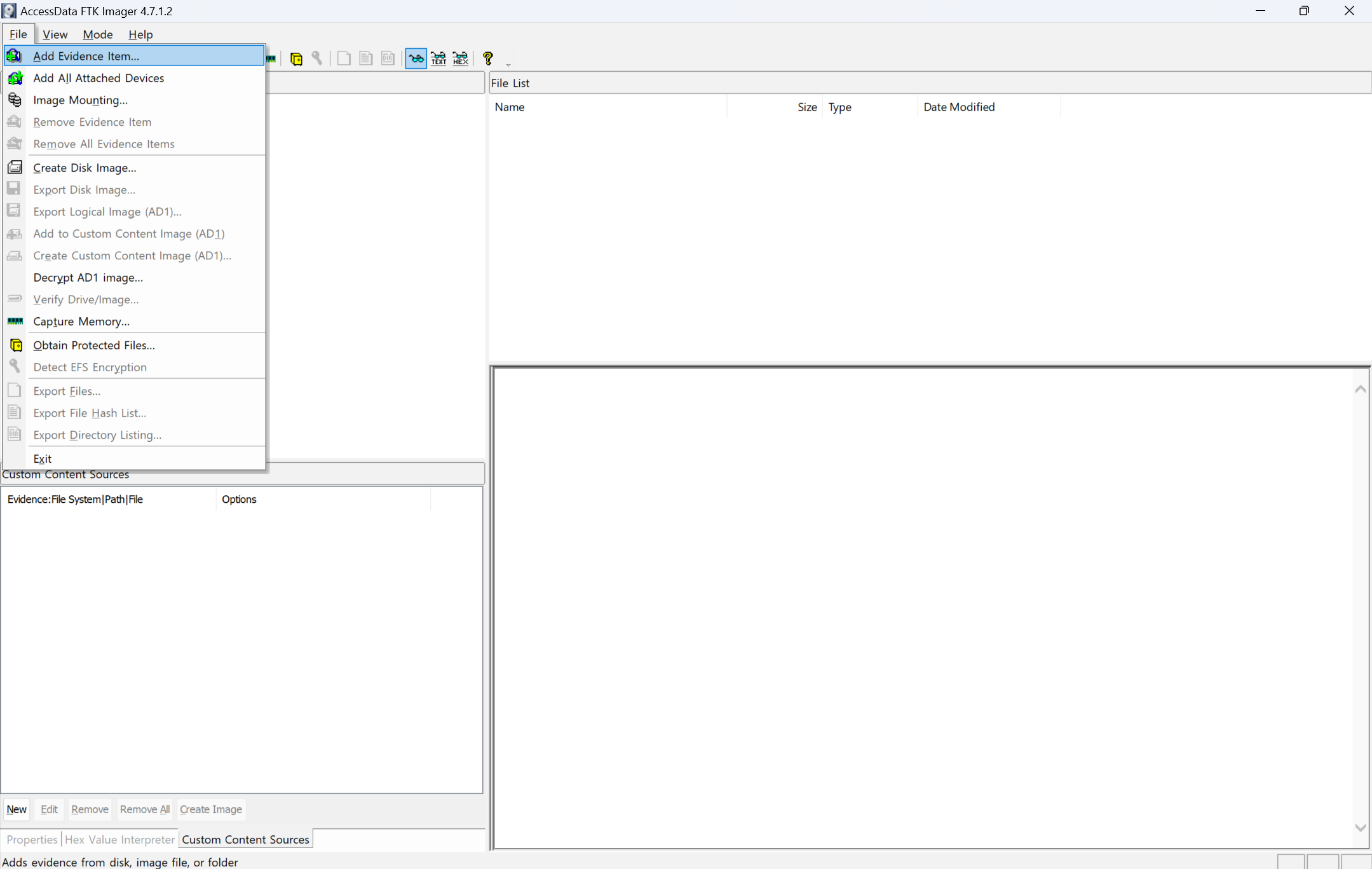Open the Mode menu
Screen dimensions: 1372x869
click(x=97, y=34)
